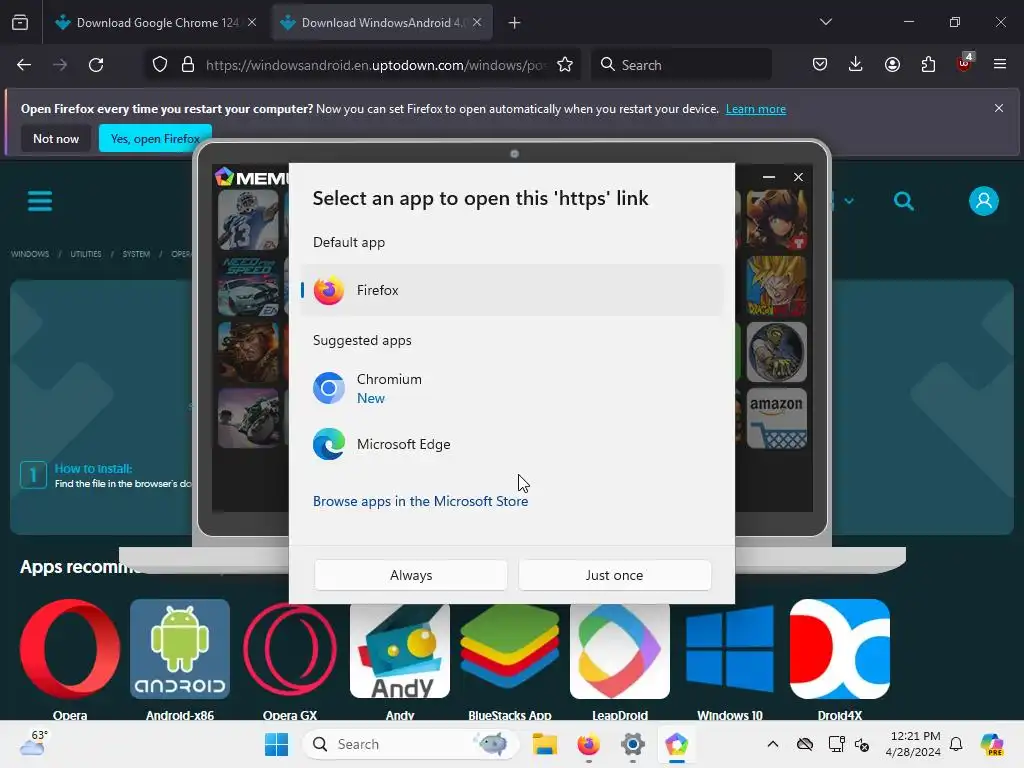The width and height of the screenshot is (1024, 768).
Task: Show hidden system tray icons
Action: click(x=773, y=744)
